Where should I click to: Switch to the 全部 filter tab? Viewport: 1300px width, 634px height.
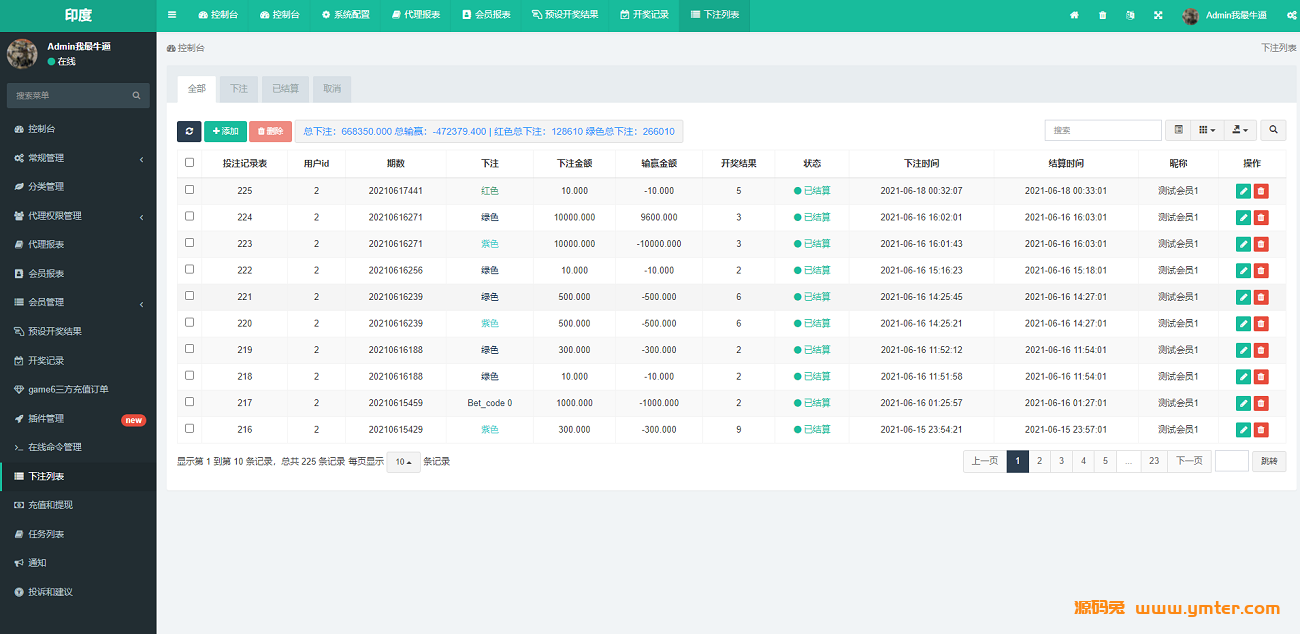(197, 89)
